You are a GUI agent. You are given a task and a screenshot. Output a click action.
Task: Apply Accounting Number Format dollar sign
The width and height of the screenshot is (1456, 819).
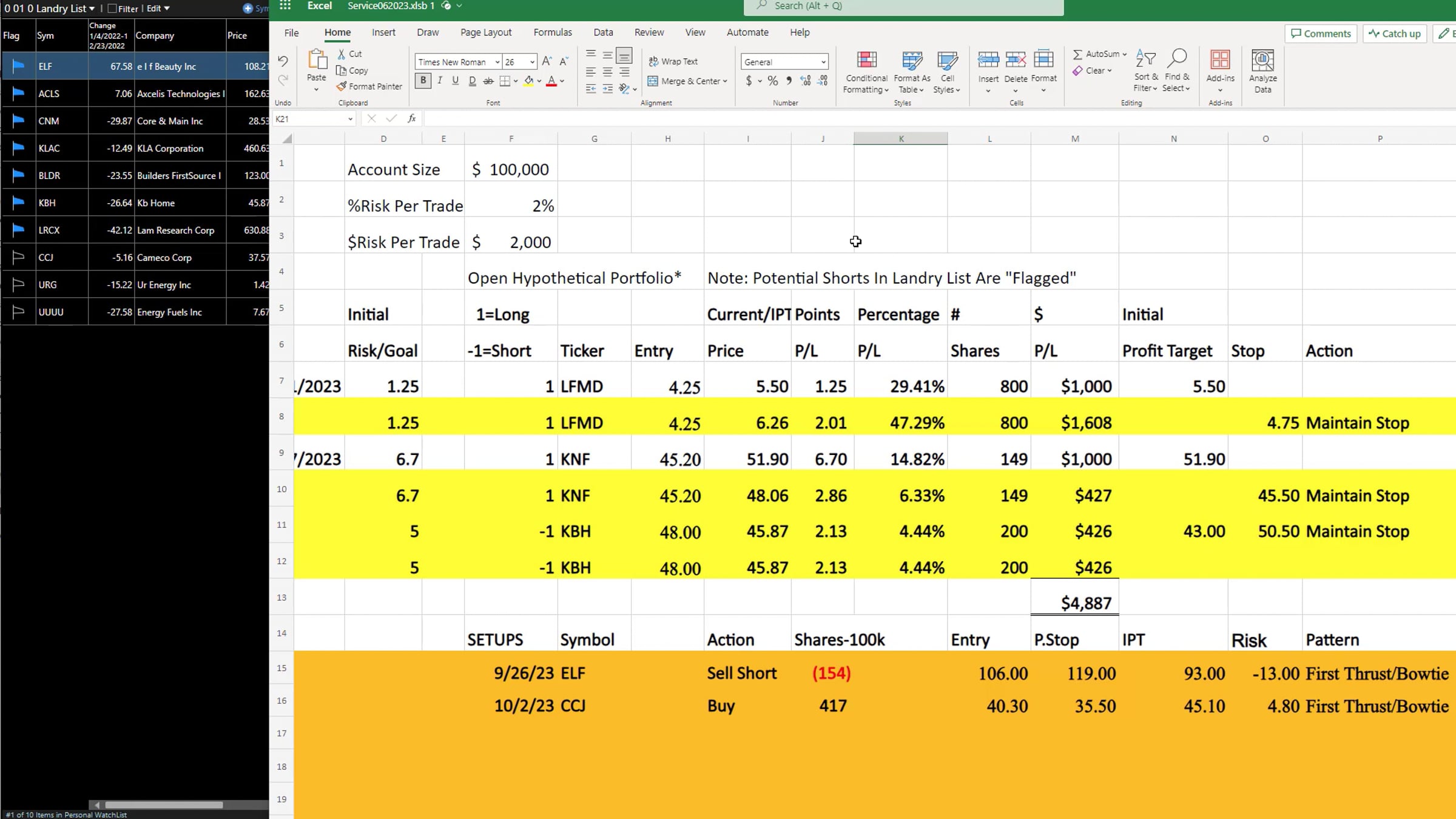(749, 81)
